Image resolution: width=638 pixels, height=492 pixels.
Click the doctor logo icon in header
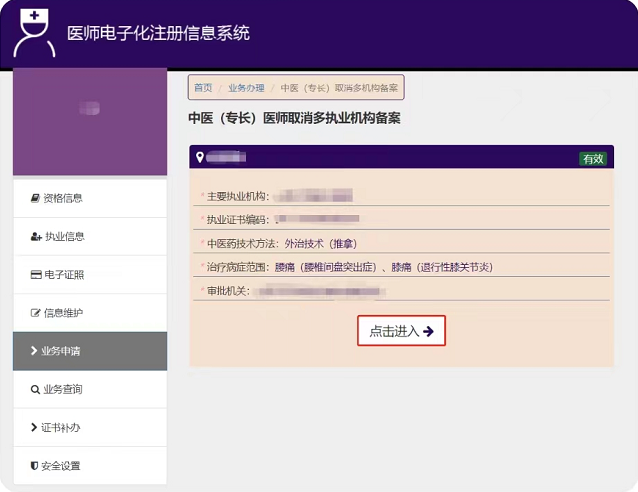(x=33, y=33)
